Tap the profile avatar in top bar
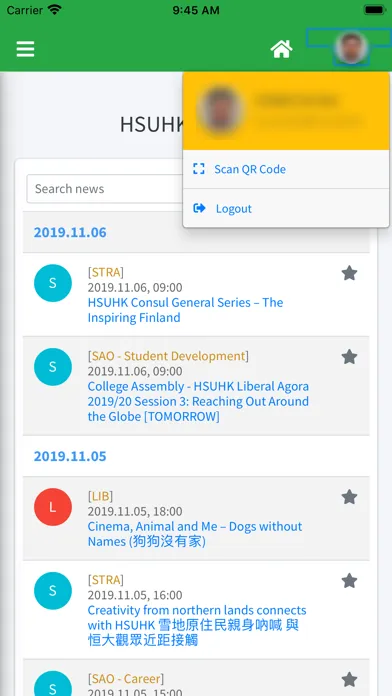 [351, 48]
